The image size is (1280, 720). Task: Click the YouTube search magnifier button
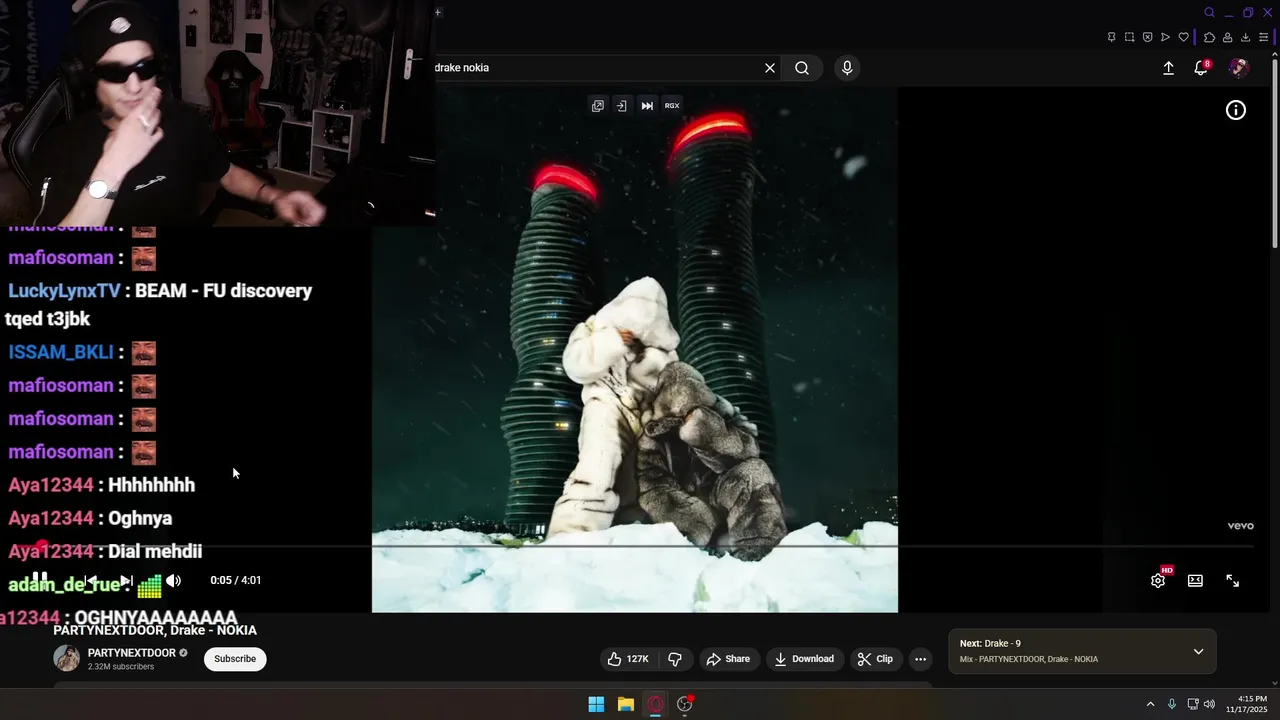802,68
